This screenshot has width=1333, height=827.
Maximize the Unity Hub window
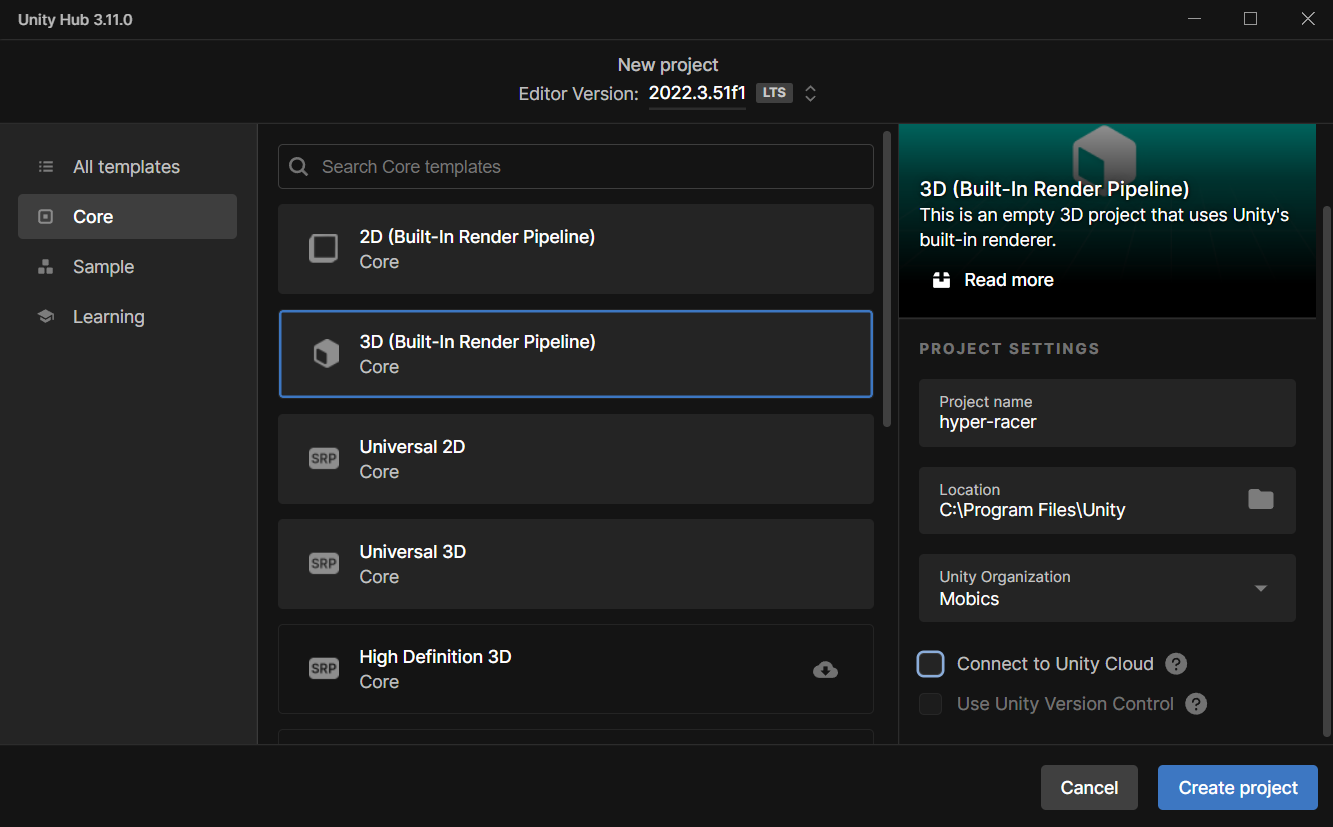(1250, 19)
